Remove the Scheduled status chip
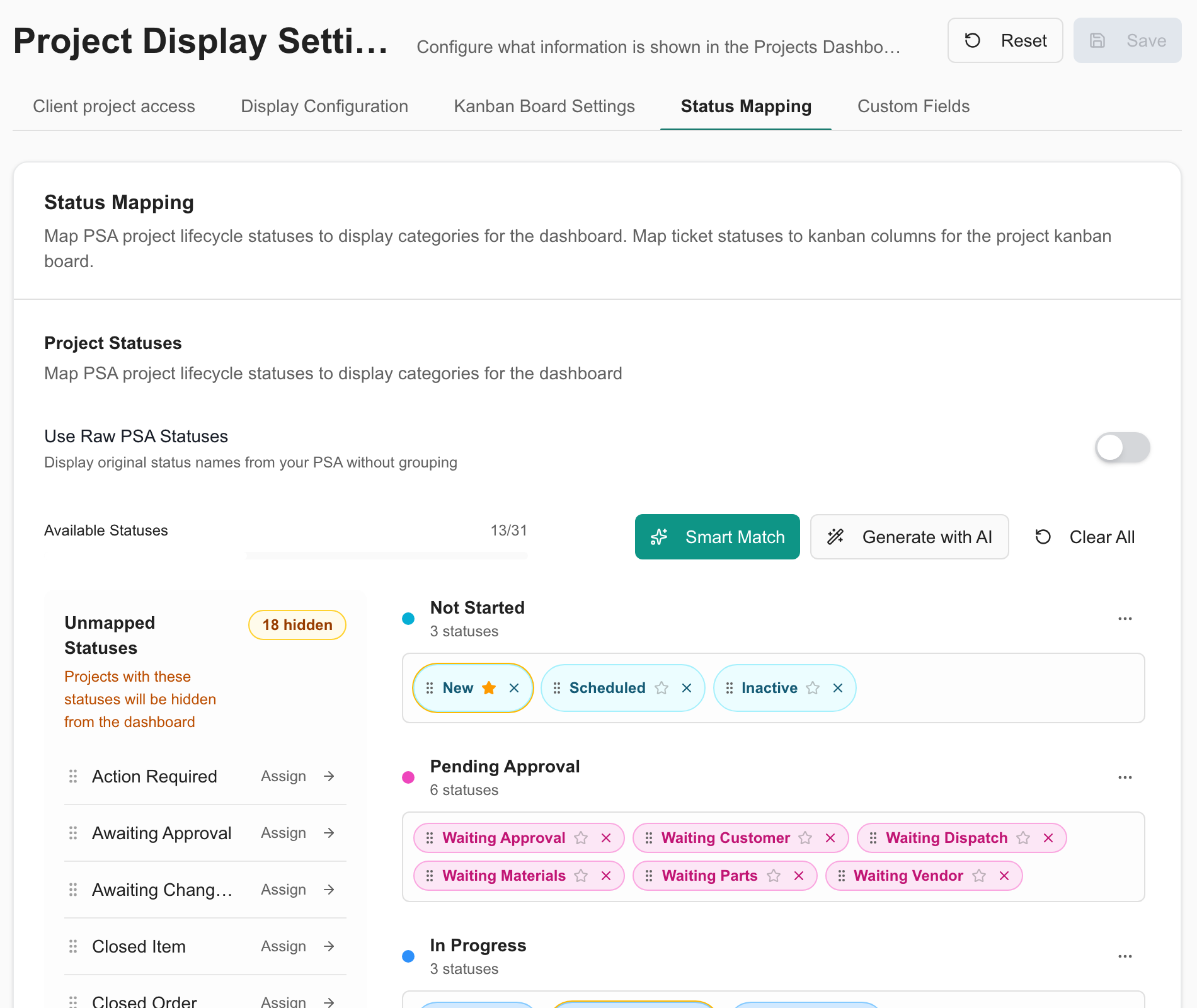 [687, 688]
